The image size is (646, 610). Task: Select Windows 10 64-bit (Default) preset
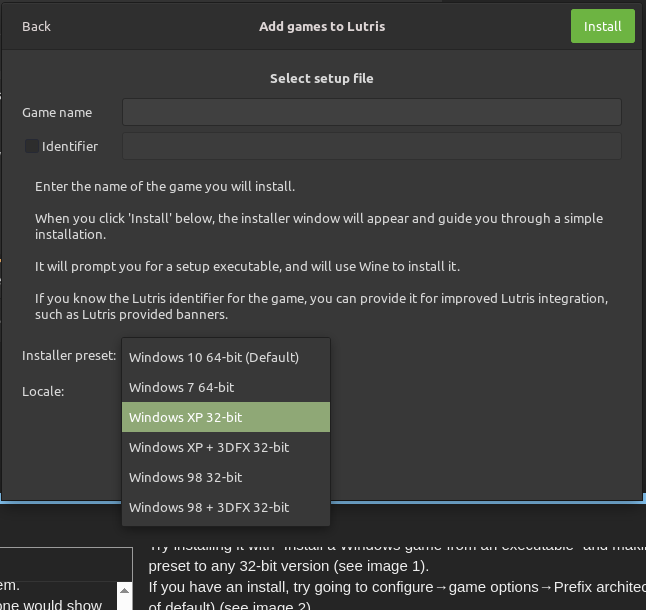226,357
